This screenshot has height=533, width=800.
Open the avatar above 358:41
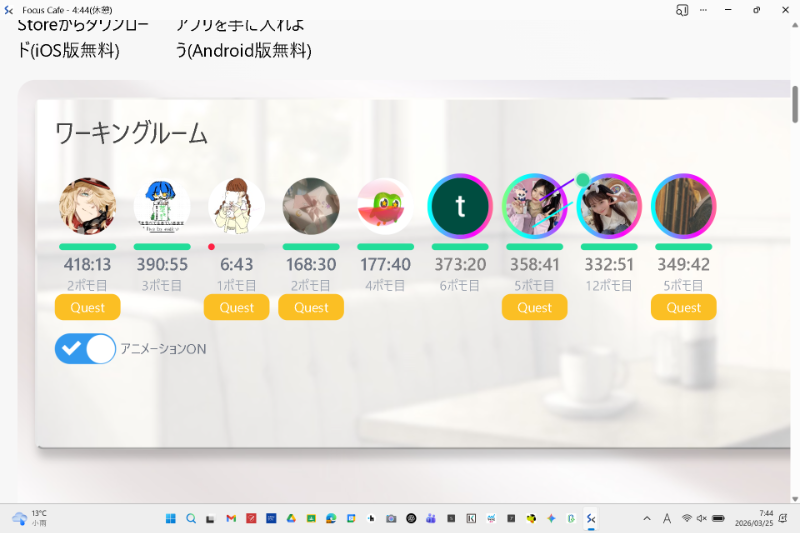coord(535,206)
